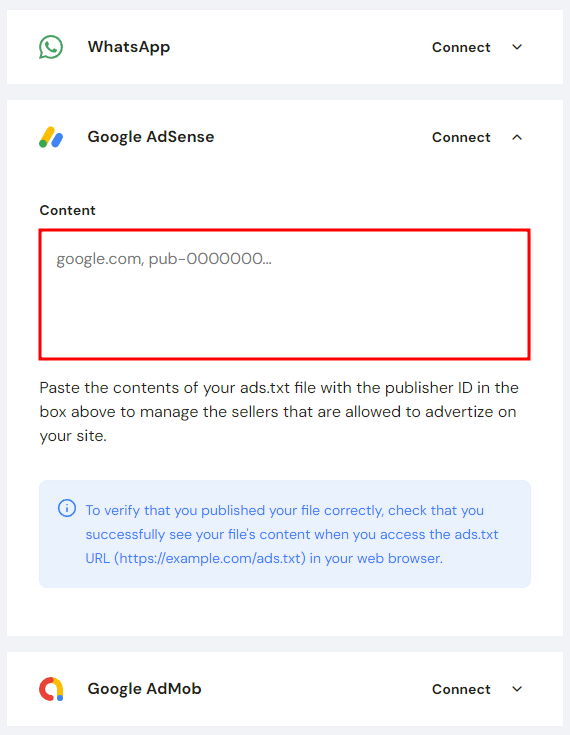Select the Google AdMob heading text
This screenshot has width=570, height=735.
click(x=144, y=689)
